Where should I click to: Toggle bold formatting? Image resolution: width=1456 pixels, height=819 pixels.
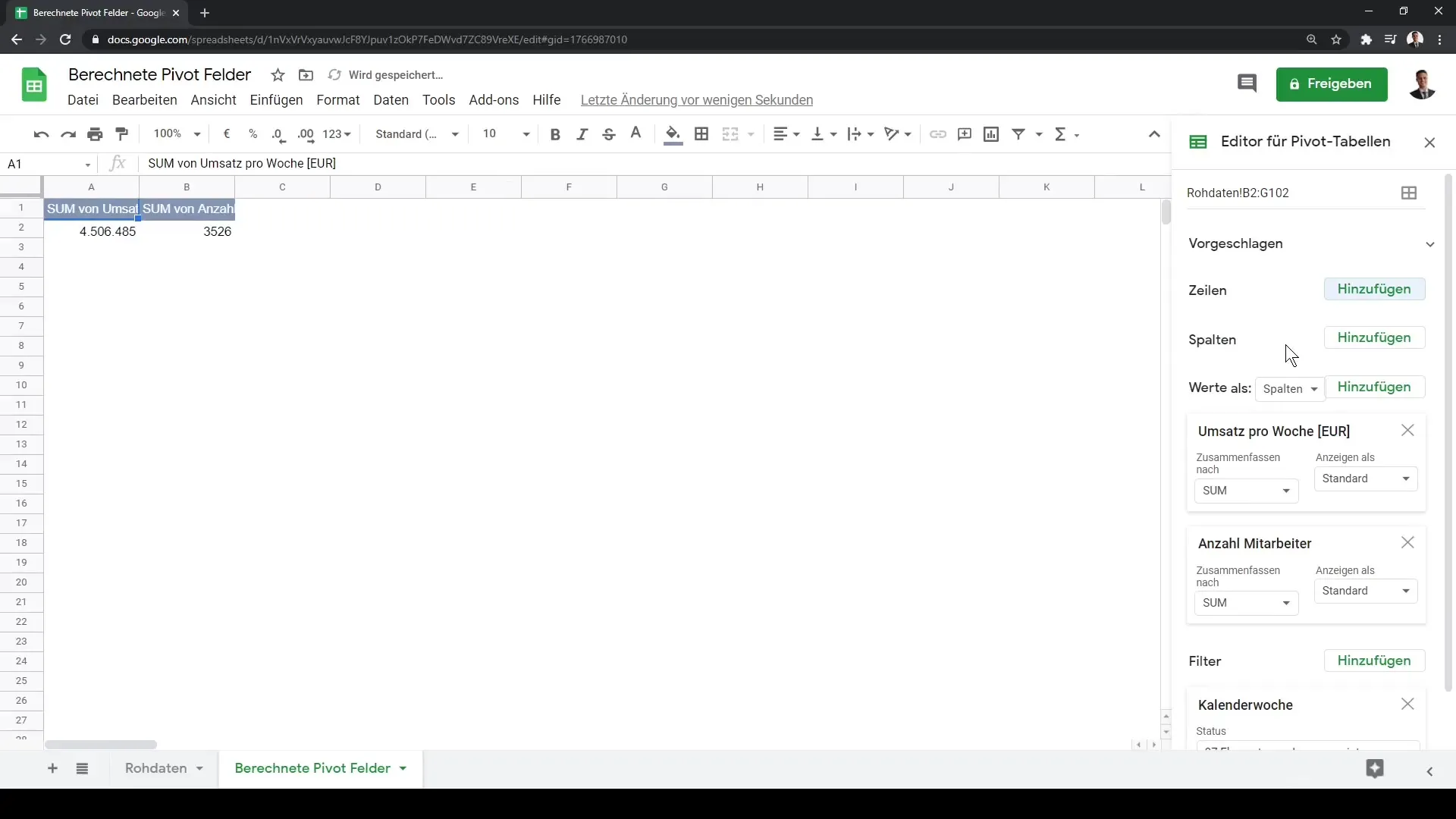pos(555,134)
